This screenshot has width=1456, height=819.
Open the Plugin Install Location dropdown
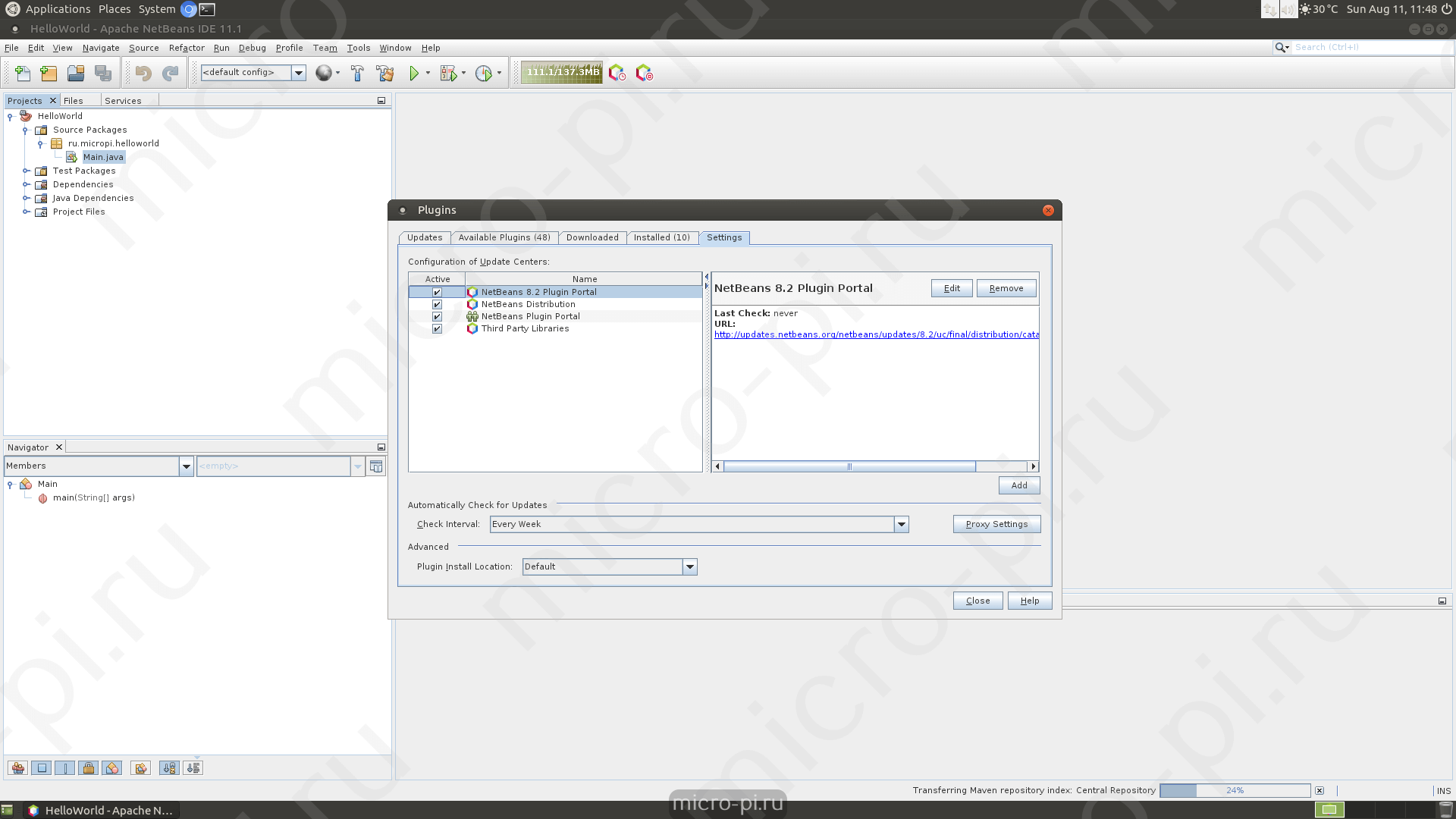point(689,566)
